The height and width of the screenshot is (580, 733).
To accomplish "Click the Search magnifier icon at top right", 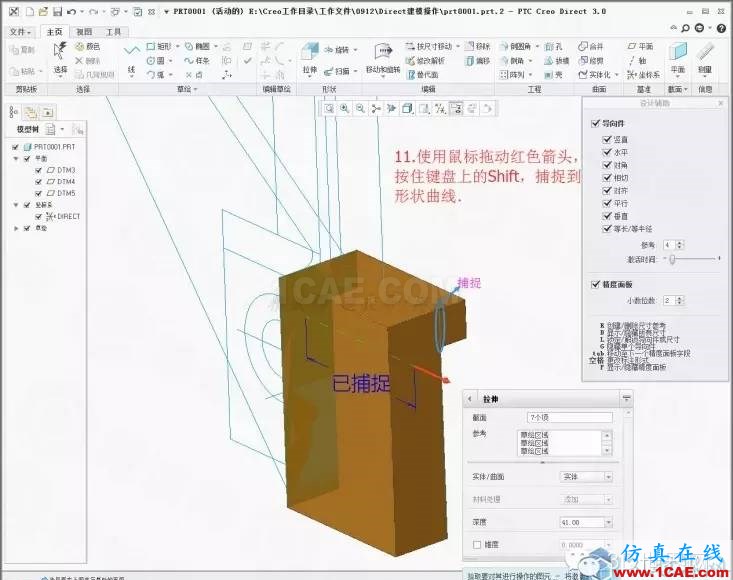I will pos(686,28).
